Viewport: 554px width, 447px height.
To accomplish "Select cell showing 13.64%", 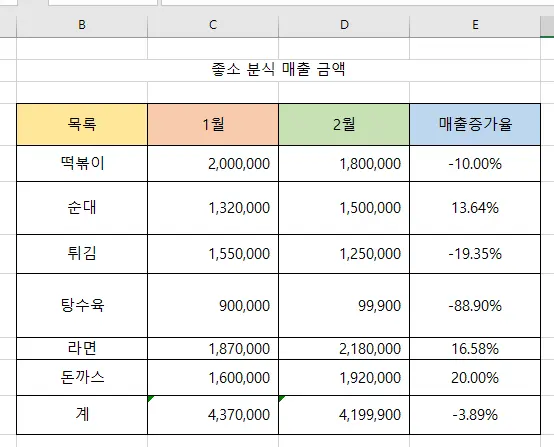I will [475, 208].
